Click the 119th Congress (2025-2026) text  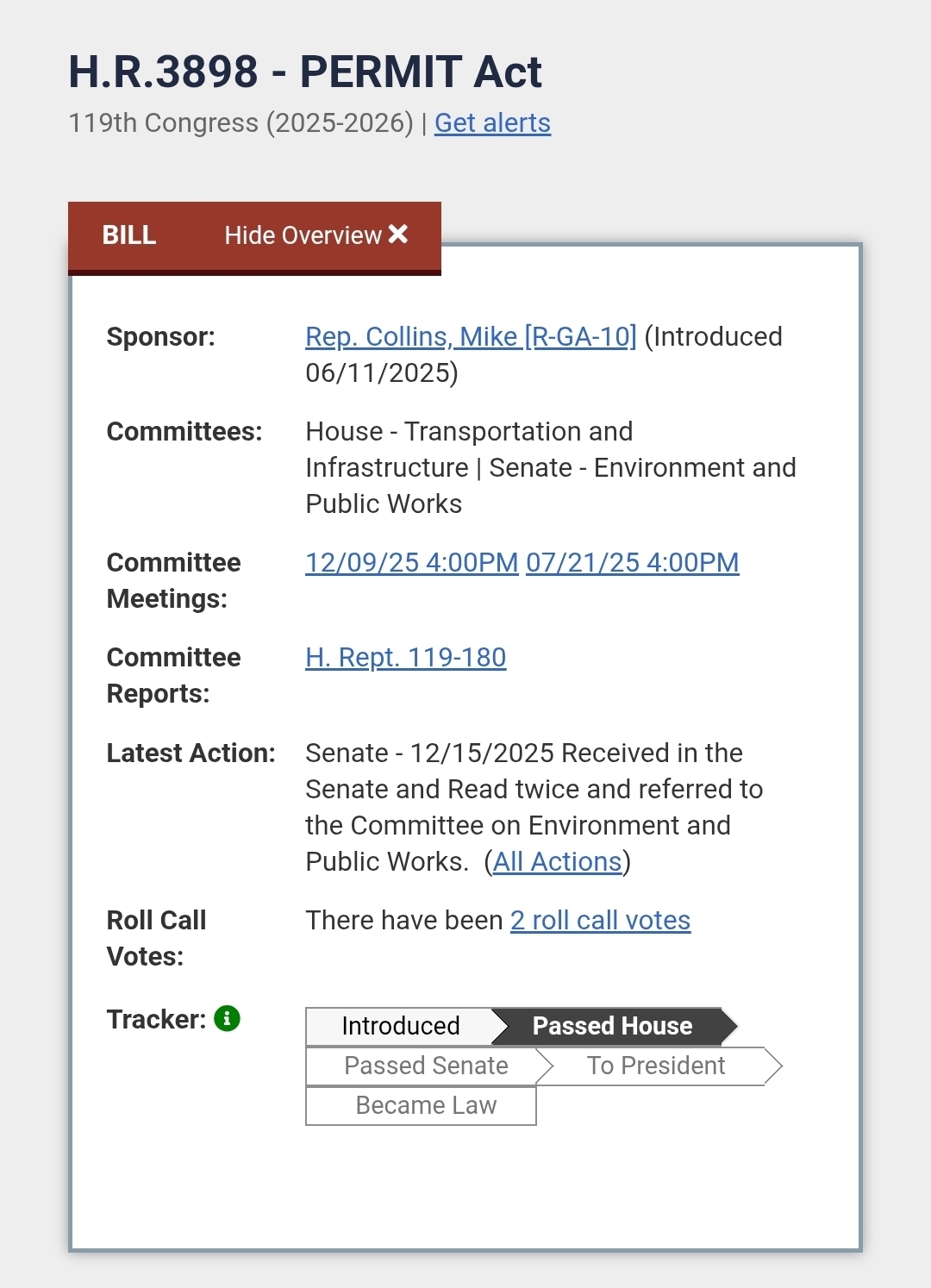(241, 123)
